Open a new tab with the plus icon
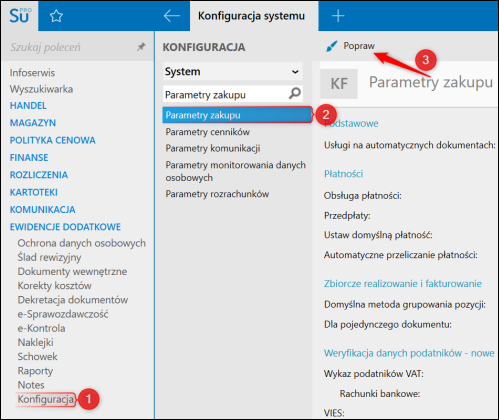Image resolution: width=499 pixels, height=420 pixels. [x=338, y=16]
